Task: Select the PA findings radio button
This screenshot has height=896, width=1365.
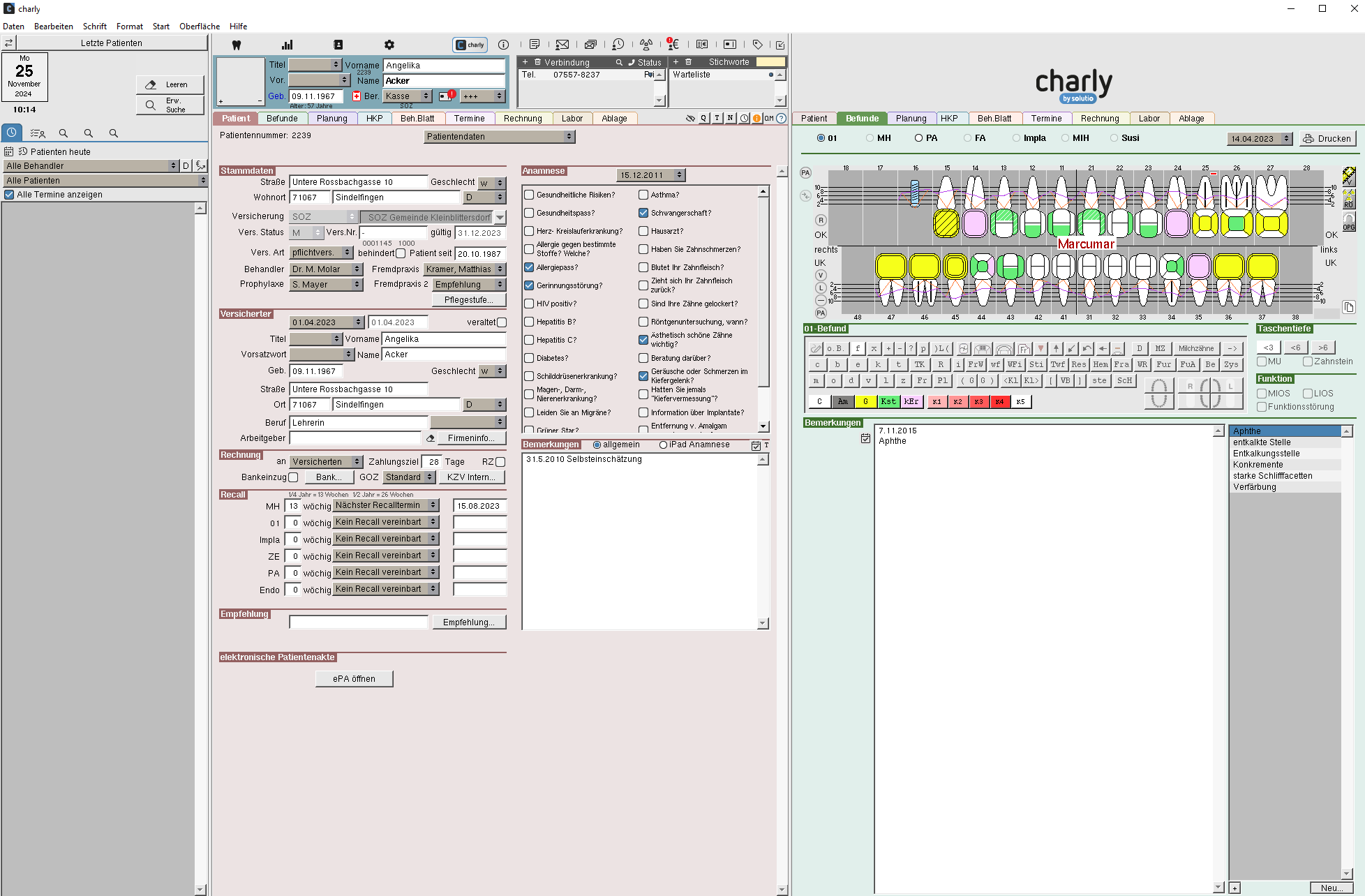Action: point(919,138)
